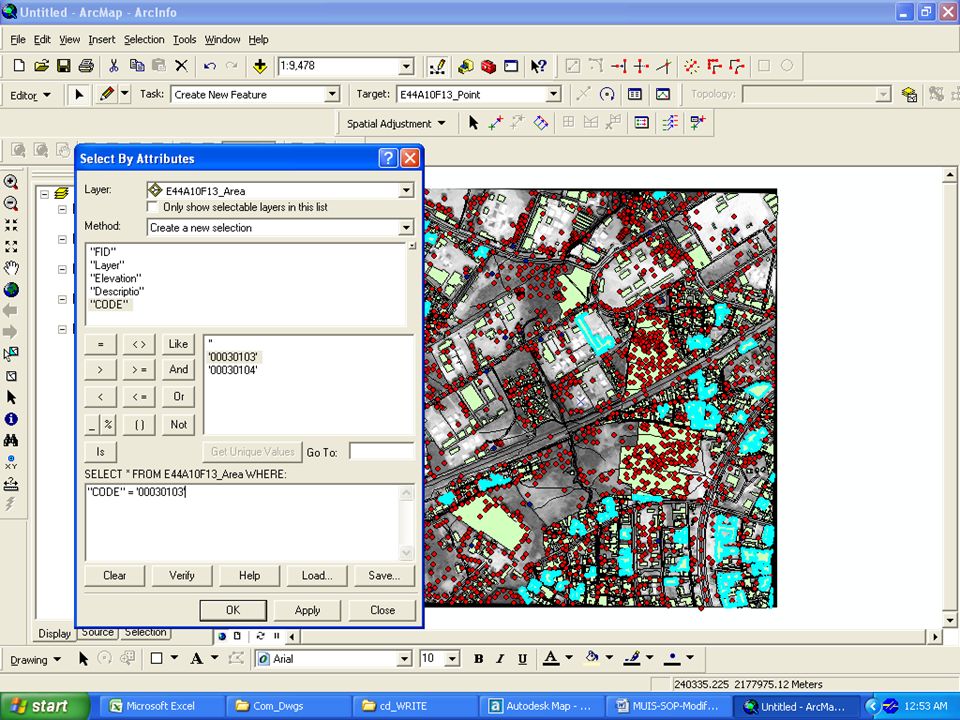960x720 pixels.
Task: Click the Zoom In magnifier tool
Action: 11,182
